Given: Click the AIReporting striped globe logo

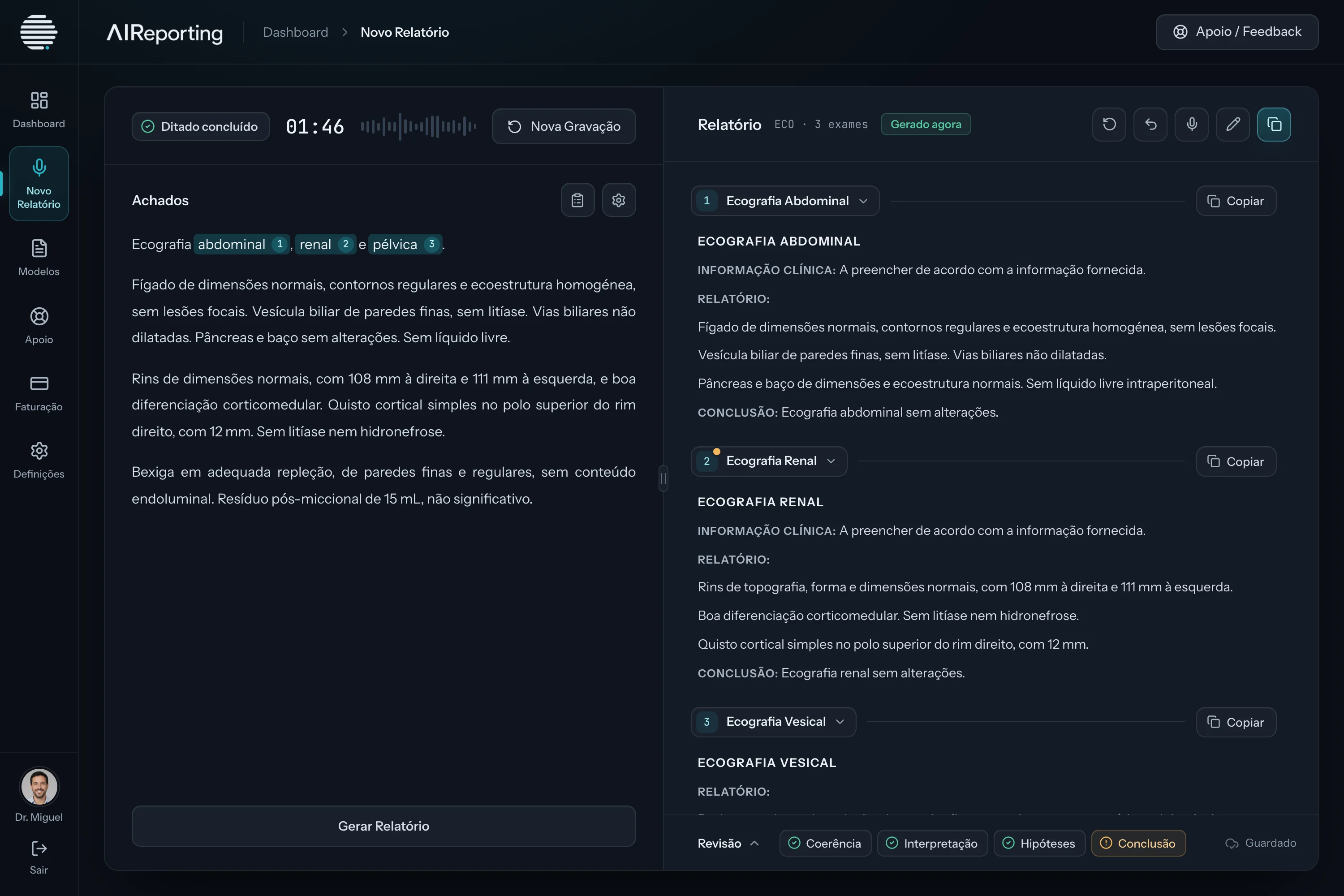Looking at the screenshot, I should pyautogui.click(x=39, y=32).
